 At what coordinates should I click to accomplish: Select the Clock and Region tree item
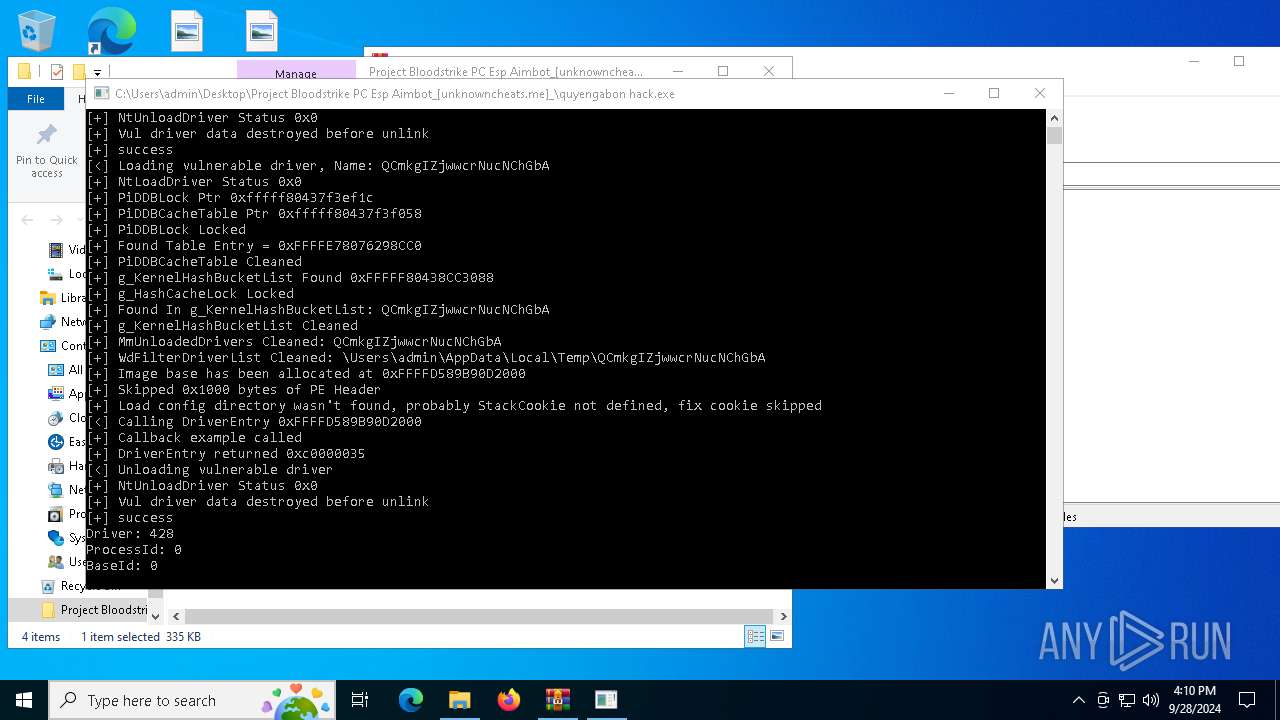[67, 418]
